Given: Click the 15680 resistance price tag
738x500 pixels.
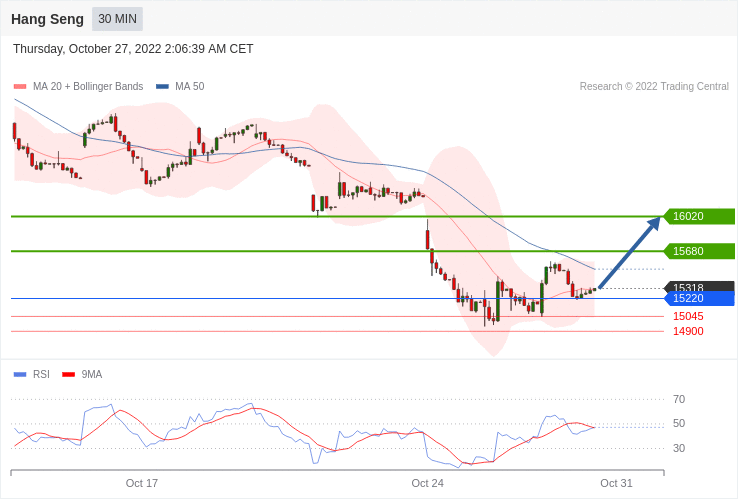Looking at the screenshot, I should point(699,251).
